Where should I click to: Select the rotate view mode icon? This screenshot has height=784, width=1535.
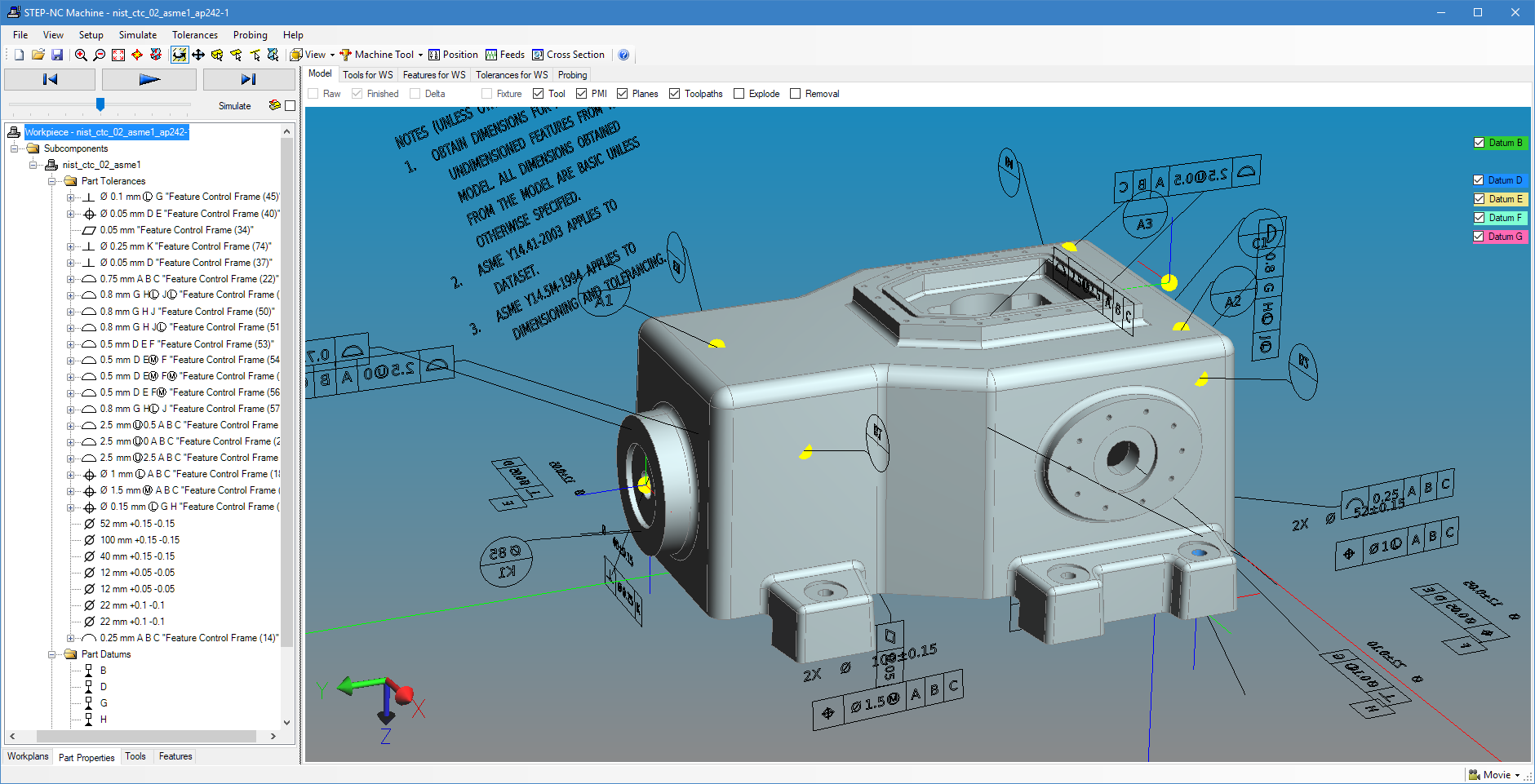180,55
